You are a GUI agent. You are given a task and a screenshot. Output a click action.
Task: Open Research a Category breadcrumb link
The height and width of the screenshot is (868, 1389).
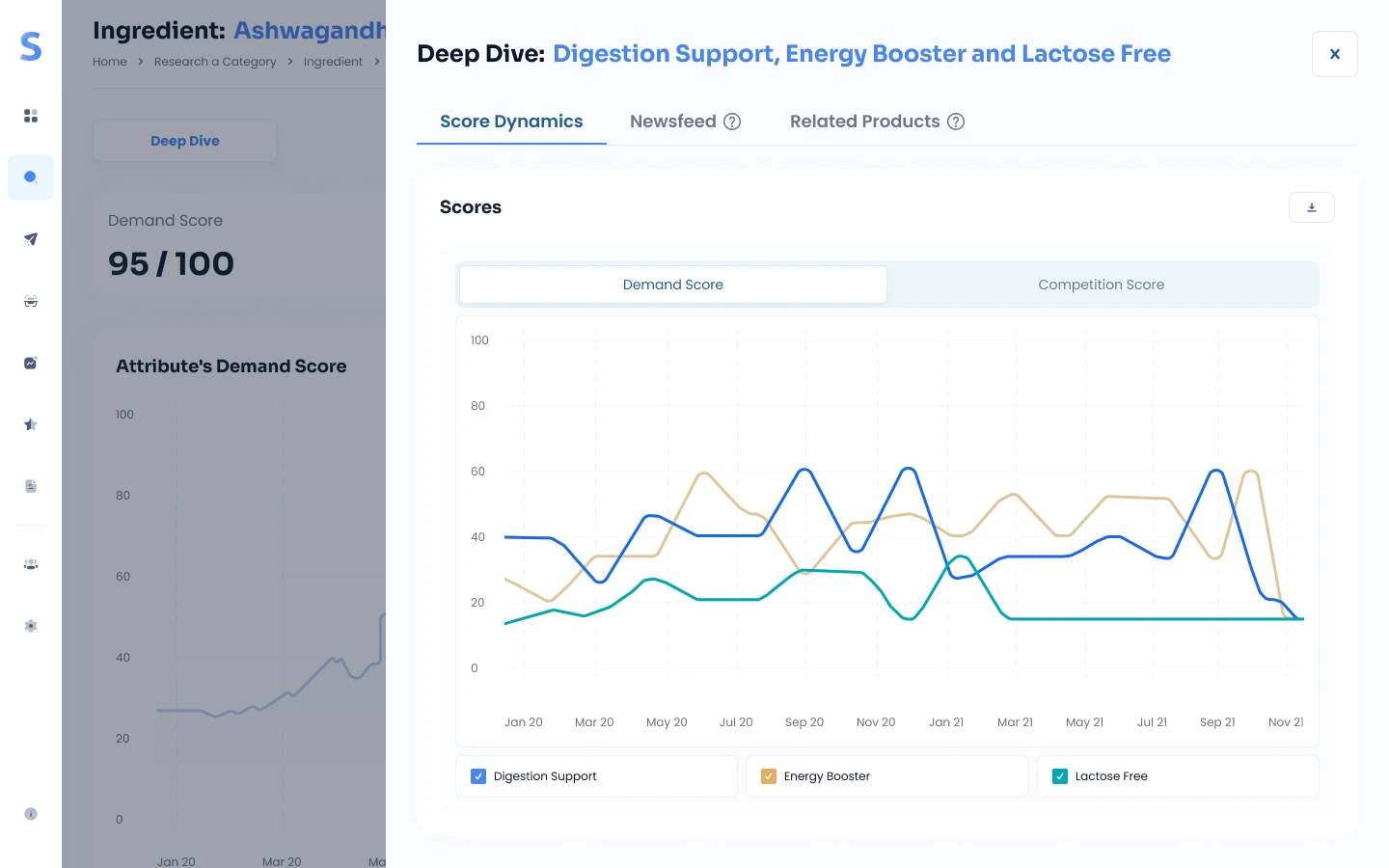215,62
